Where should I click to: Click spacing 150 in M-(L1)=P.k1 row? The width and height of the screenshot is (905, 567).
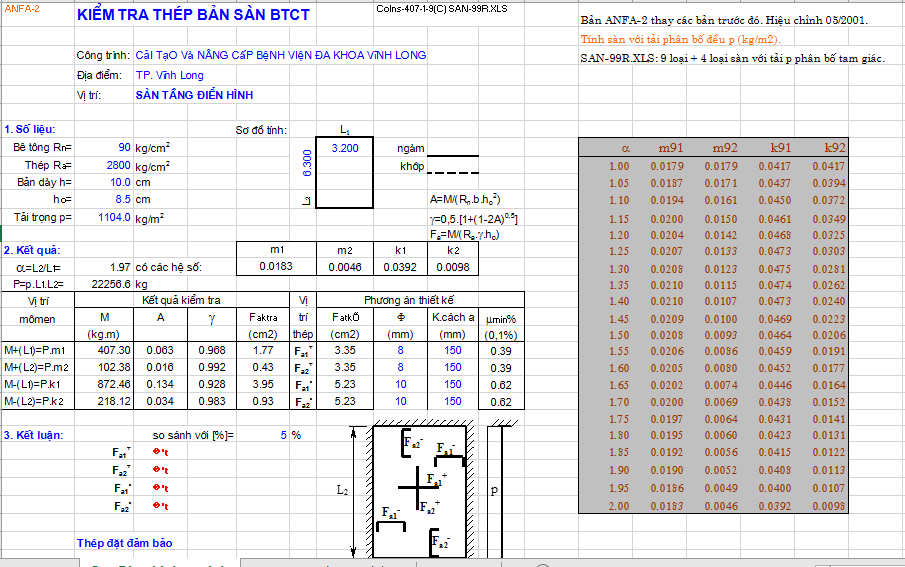(x=452, y=384)
